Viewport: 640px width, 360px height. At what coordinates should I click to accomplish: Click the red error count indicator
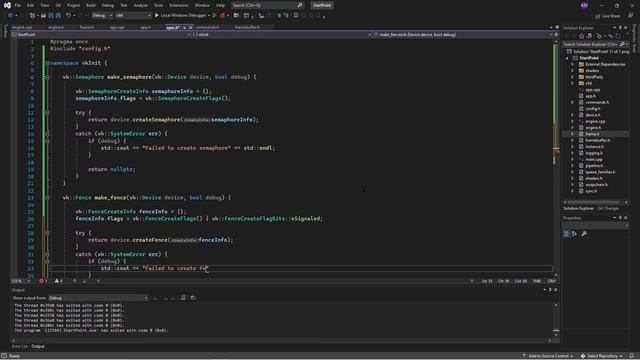[43, 281]
